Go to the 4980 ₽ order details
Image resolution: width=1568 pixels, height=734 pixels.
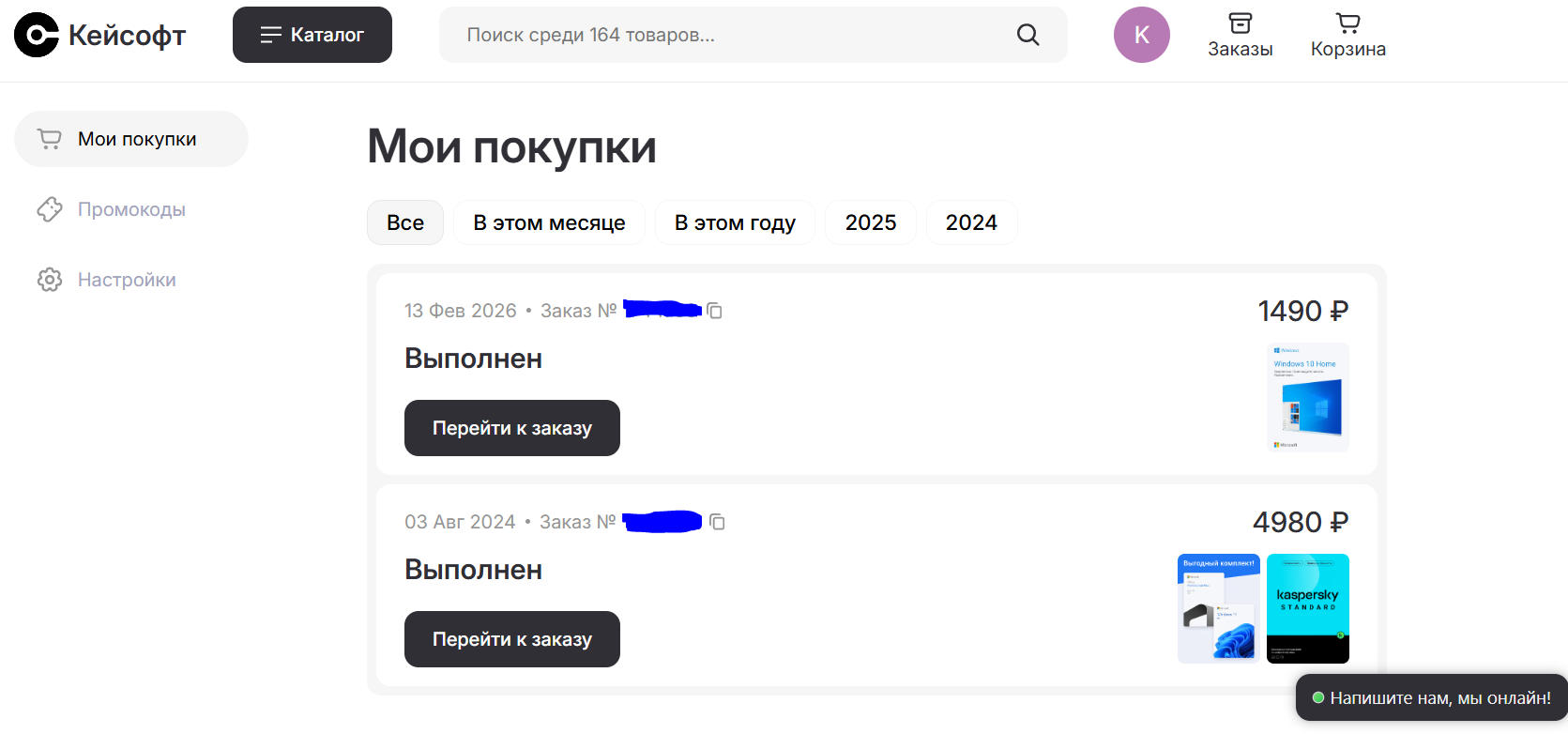[x=511, y=639]
